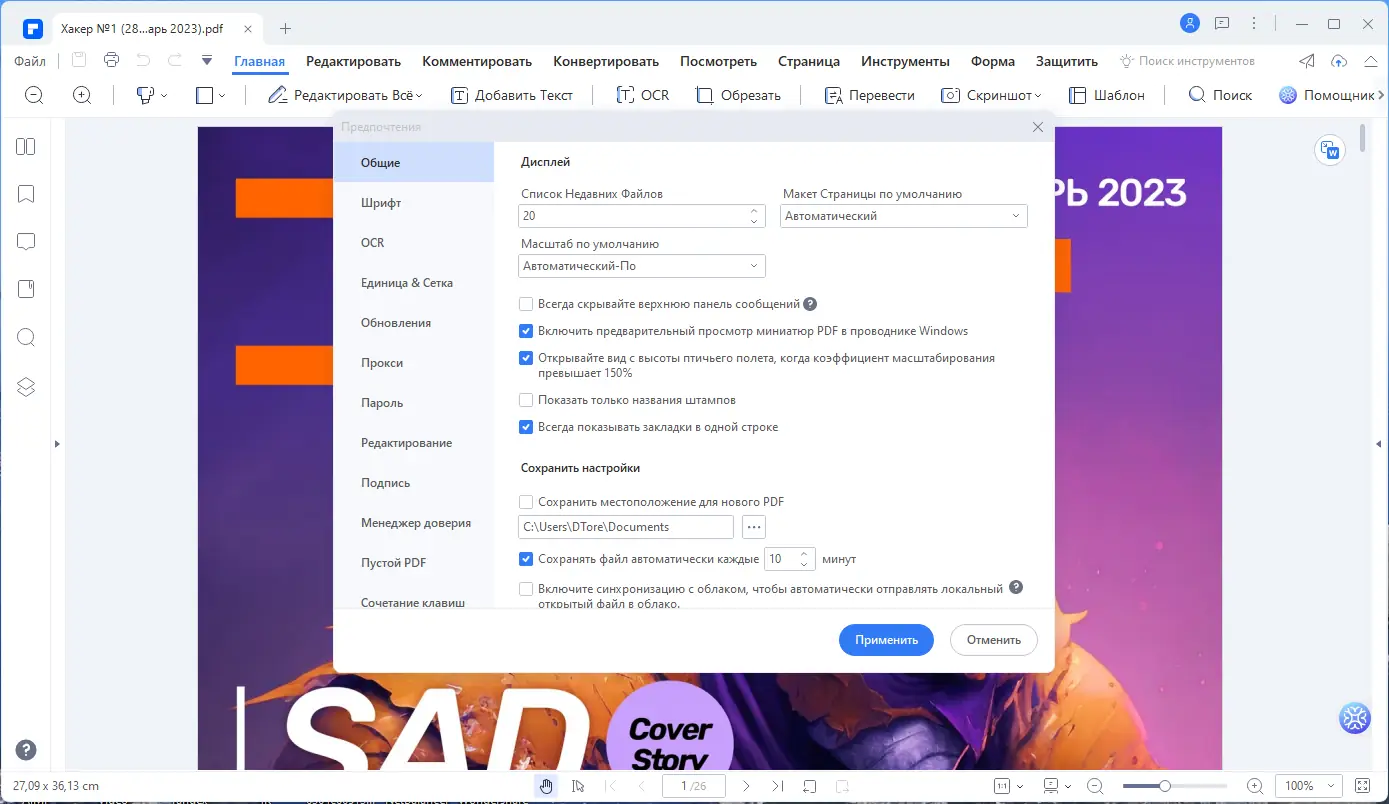Viewport: 1389px width, 804px height.
Task: Select the rectangle shape tool icon
Action: pos(204,95)
